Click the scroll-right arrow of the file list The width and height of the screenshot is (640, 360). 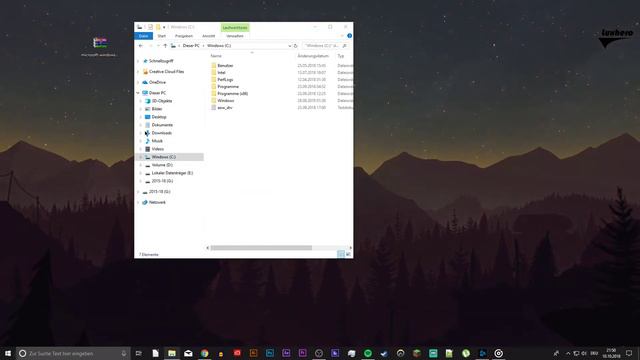pyautogui.click(x=350, y=248)
